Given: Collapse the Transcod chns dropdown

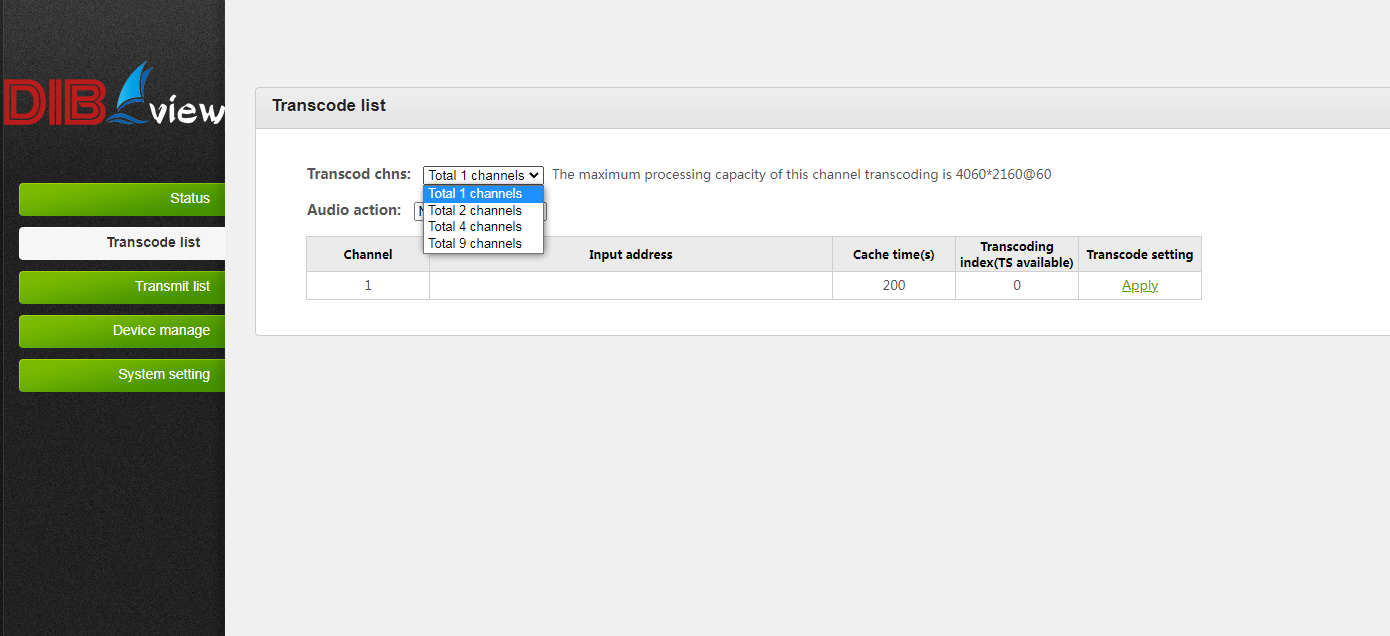Looking at the screenshot, I should 483,175.
